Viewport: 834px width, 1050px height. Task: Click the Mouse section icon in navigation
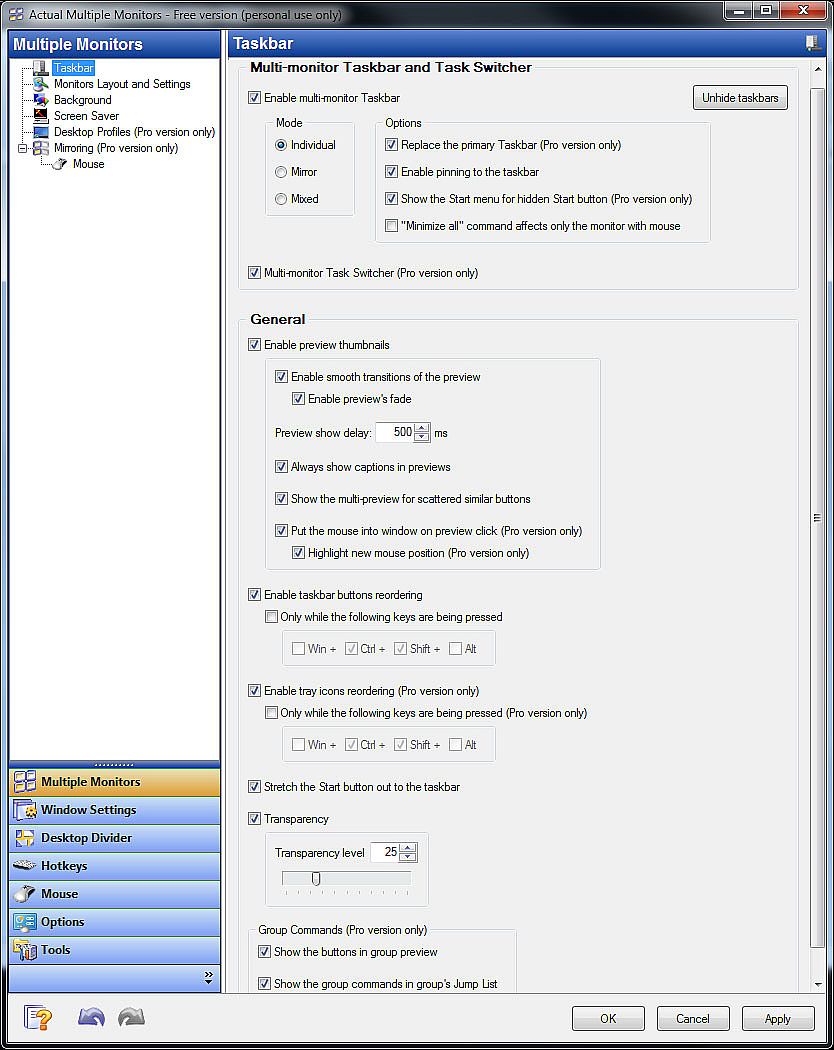pyautogui.click(x=25, y=894)
